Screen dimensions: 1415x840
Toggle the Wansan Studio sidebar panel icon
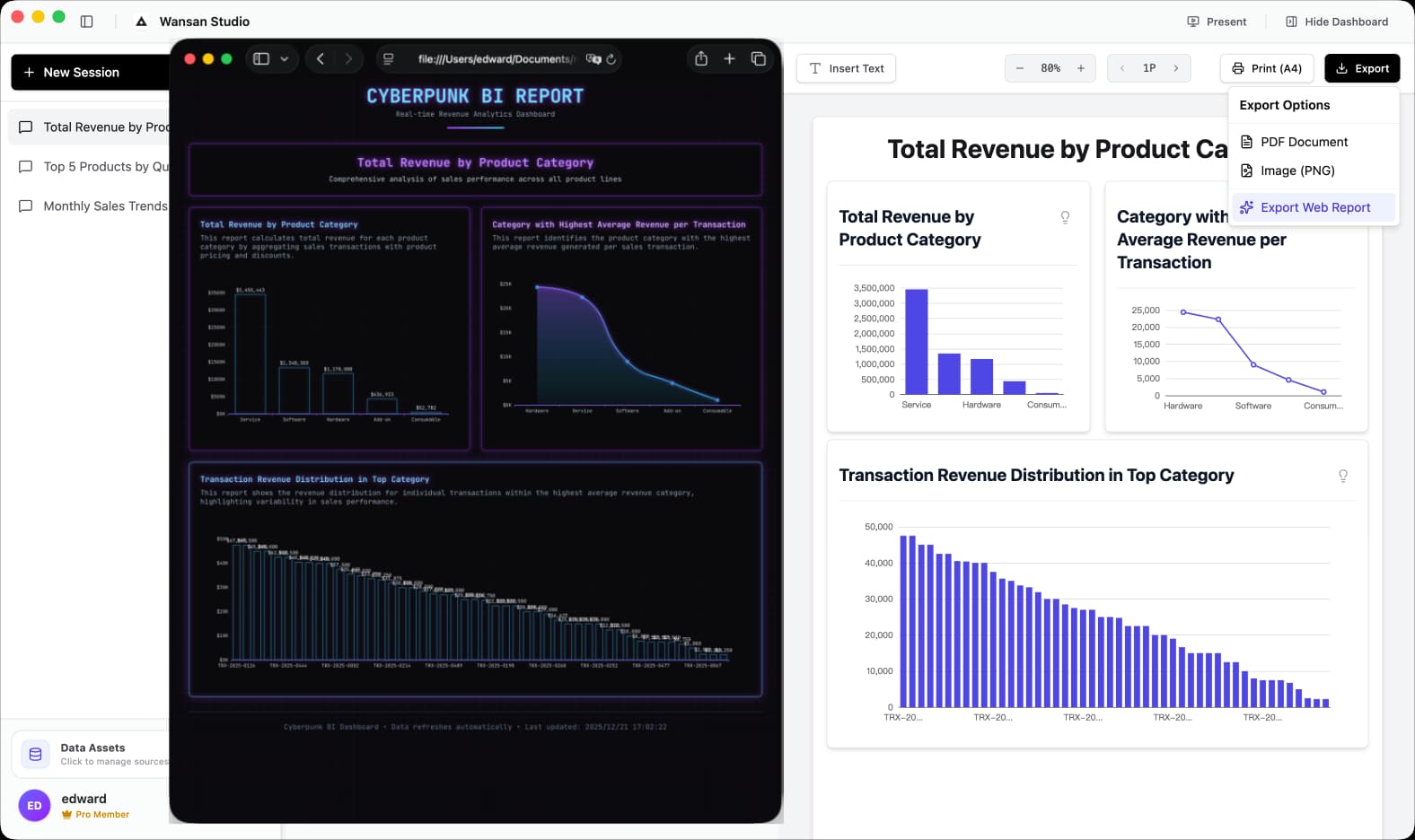(x=87, y=22)
